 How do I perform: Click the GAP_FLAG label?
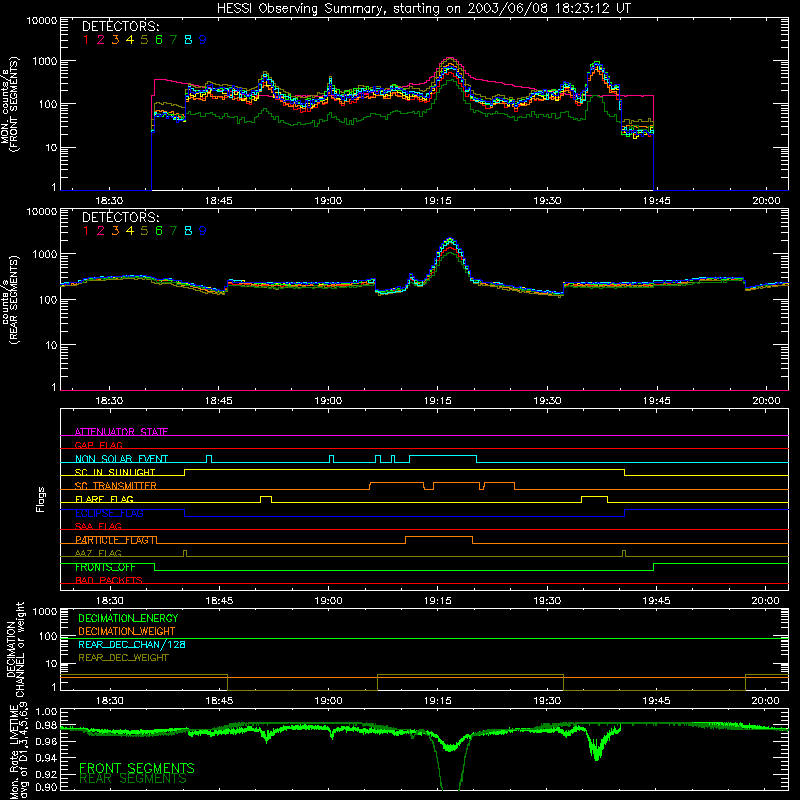pos(98,445)
